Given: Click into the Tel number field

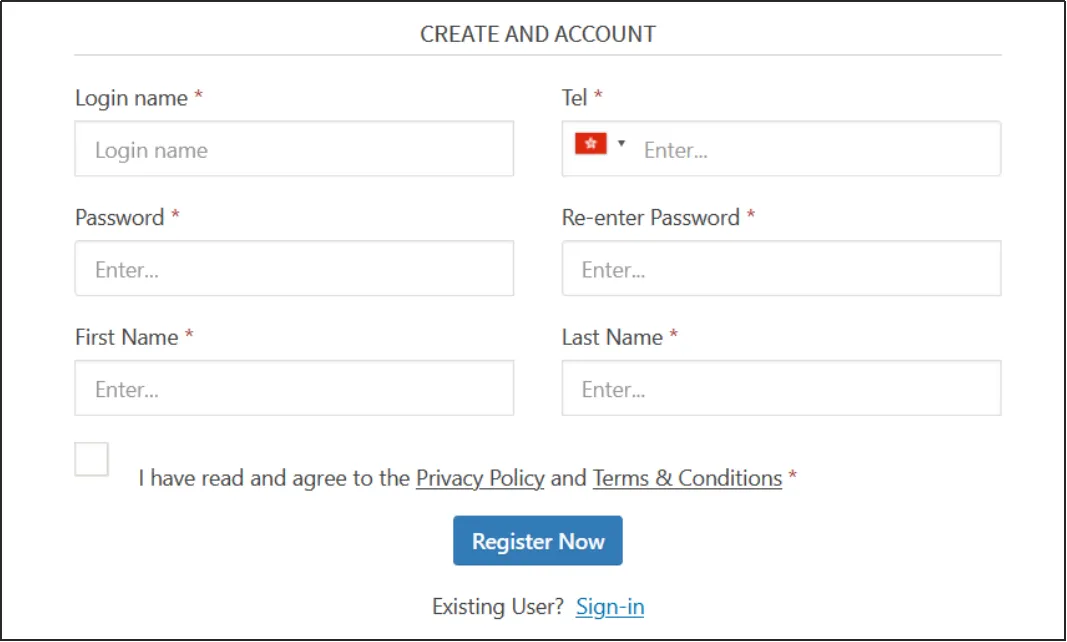Looking at the screenshot, I should [815, 150].
